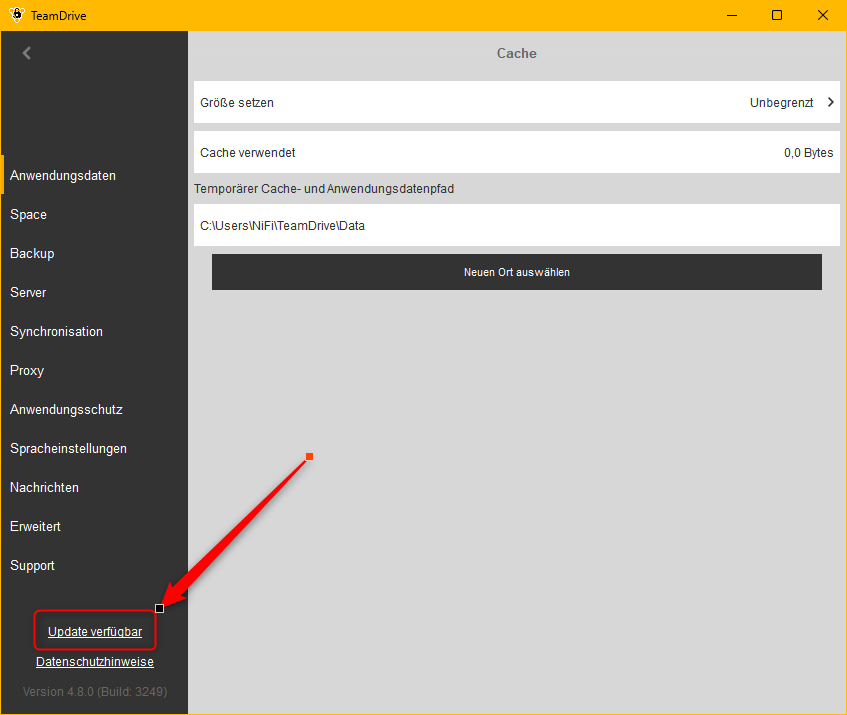The image size is (847, 715).
Task: Click the Cache page heading
Action: coord(517,53)
